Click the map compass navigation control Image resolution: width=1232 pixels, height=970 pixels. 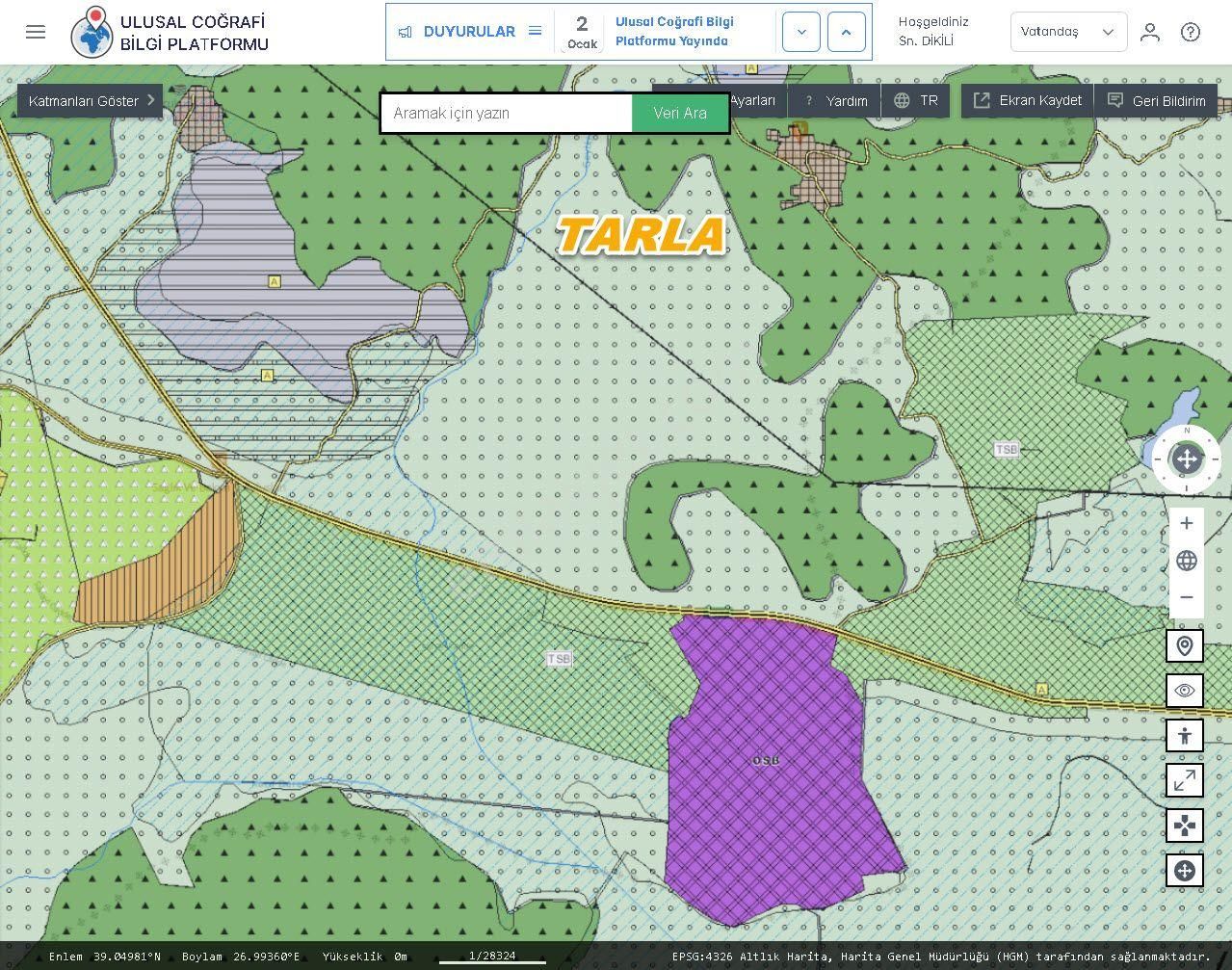click(1187, 459)
